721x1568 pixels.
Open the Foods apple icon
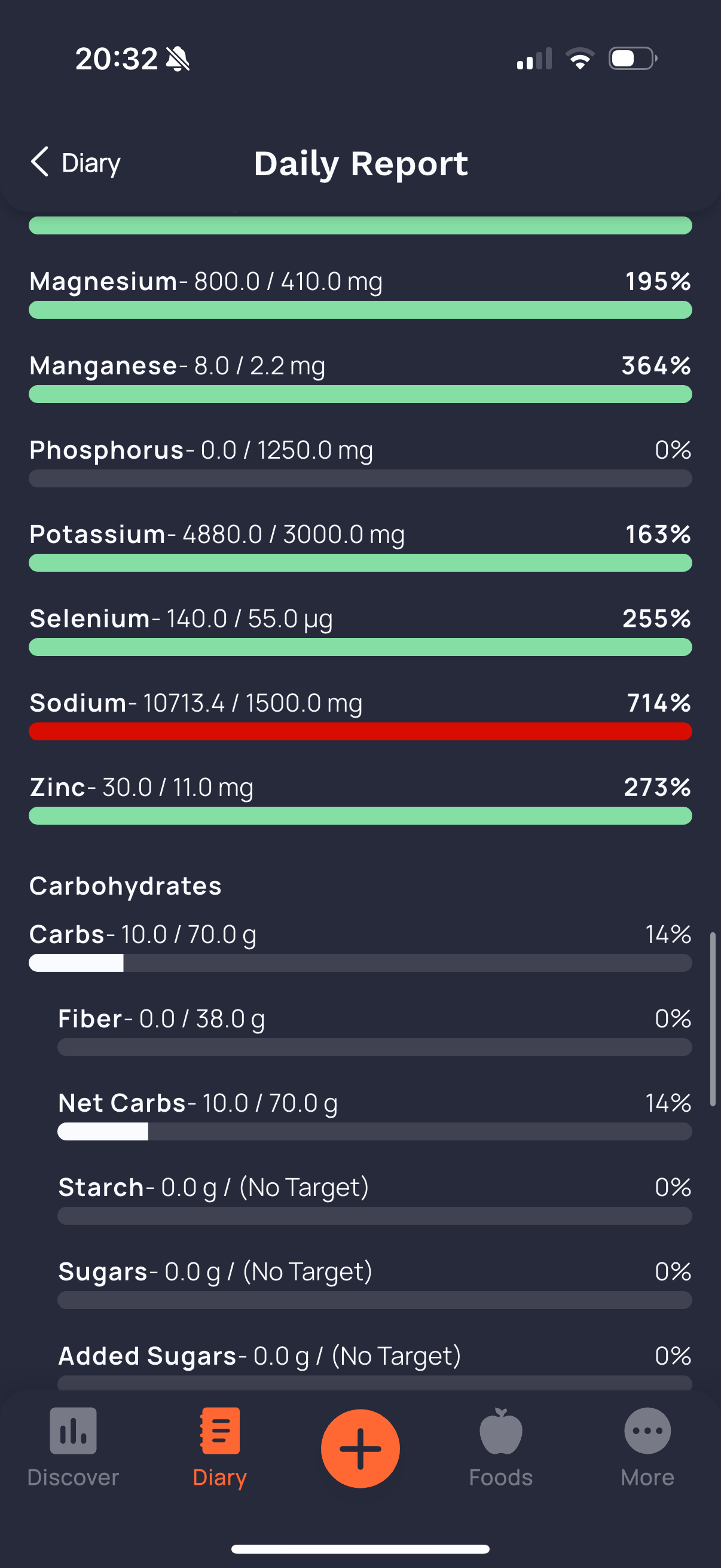[x=501, y=1430]
